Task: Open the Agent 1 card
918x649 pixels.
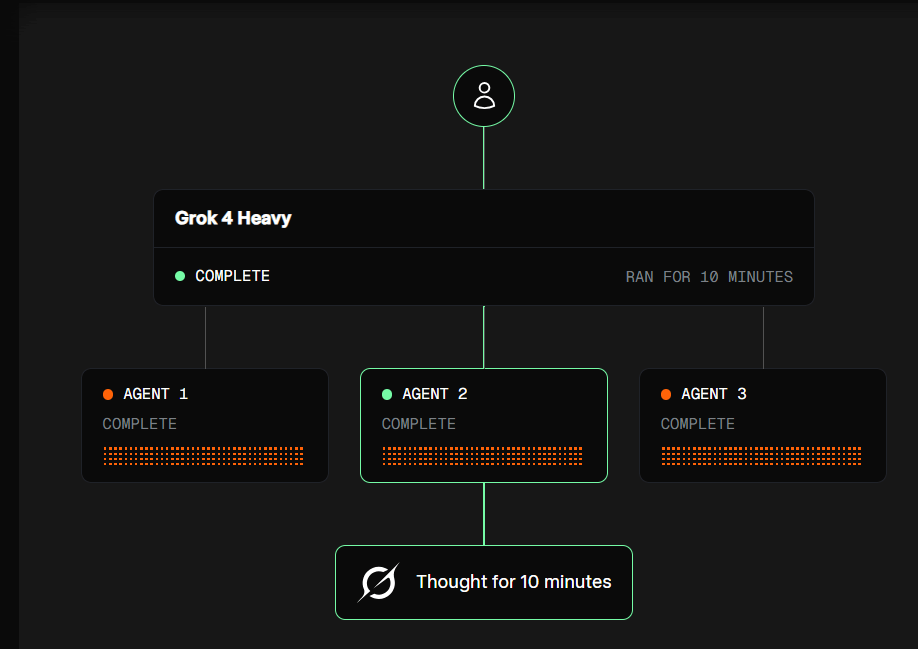Action: [205, 425]
